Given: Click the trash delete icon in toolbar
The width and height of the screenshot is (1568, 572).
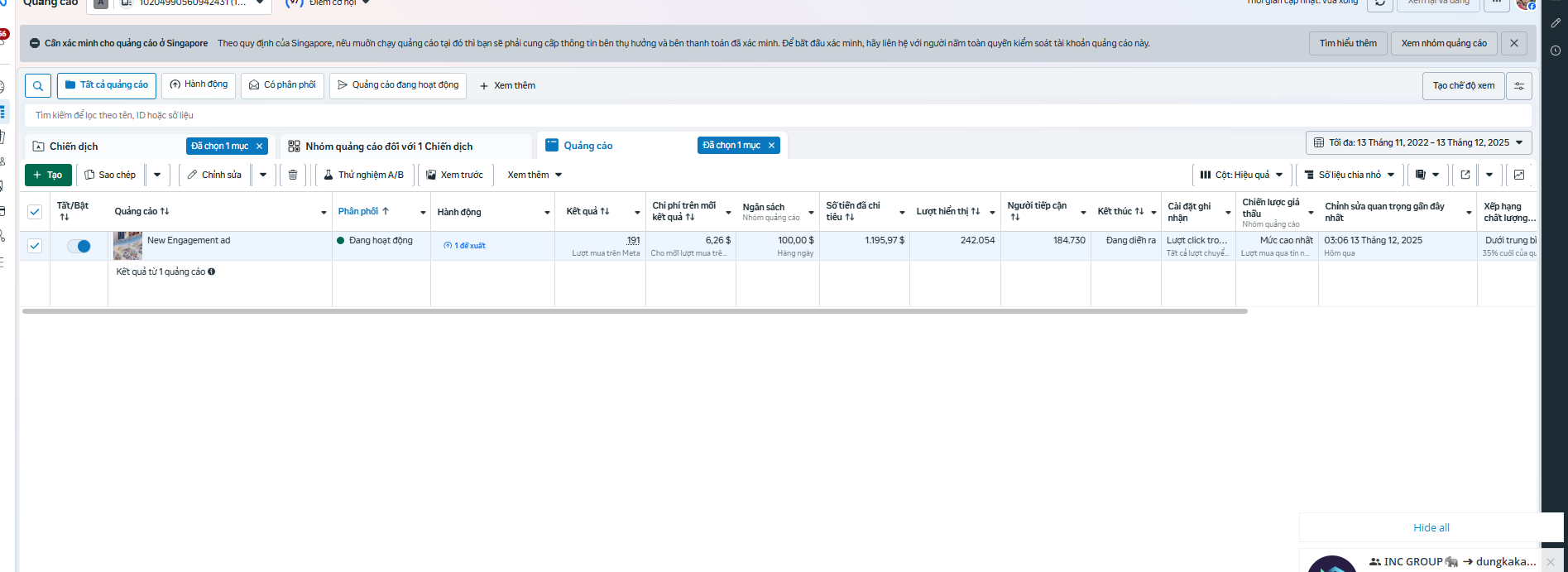Looking at the screenshot, I should (x=293, y=175).
